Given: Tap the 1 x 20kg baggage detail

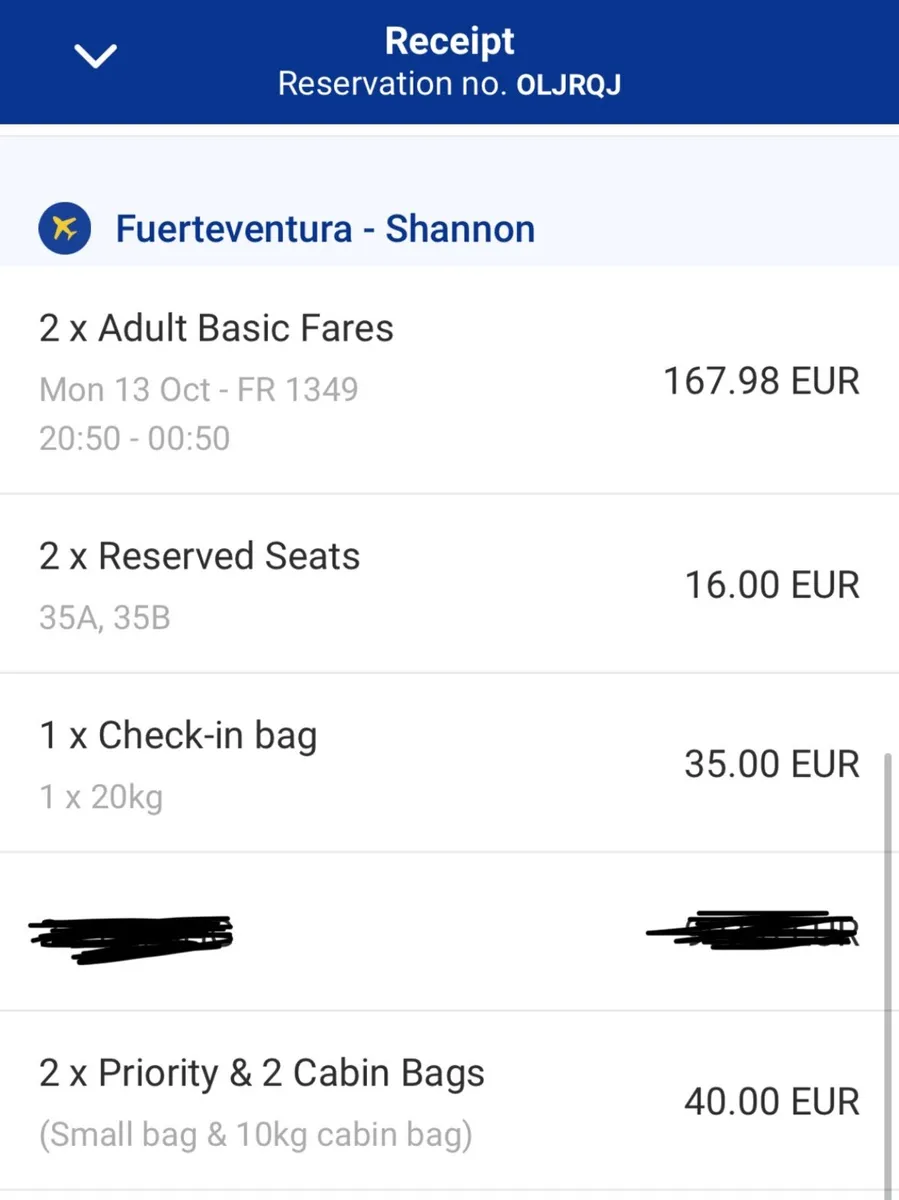Looking at the screenshot, I should tap(100, 798).
